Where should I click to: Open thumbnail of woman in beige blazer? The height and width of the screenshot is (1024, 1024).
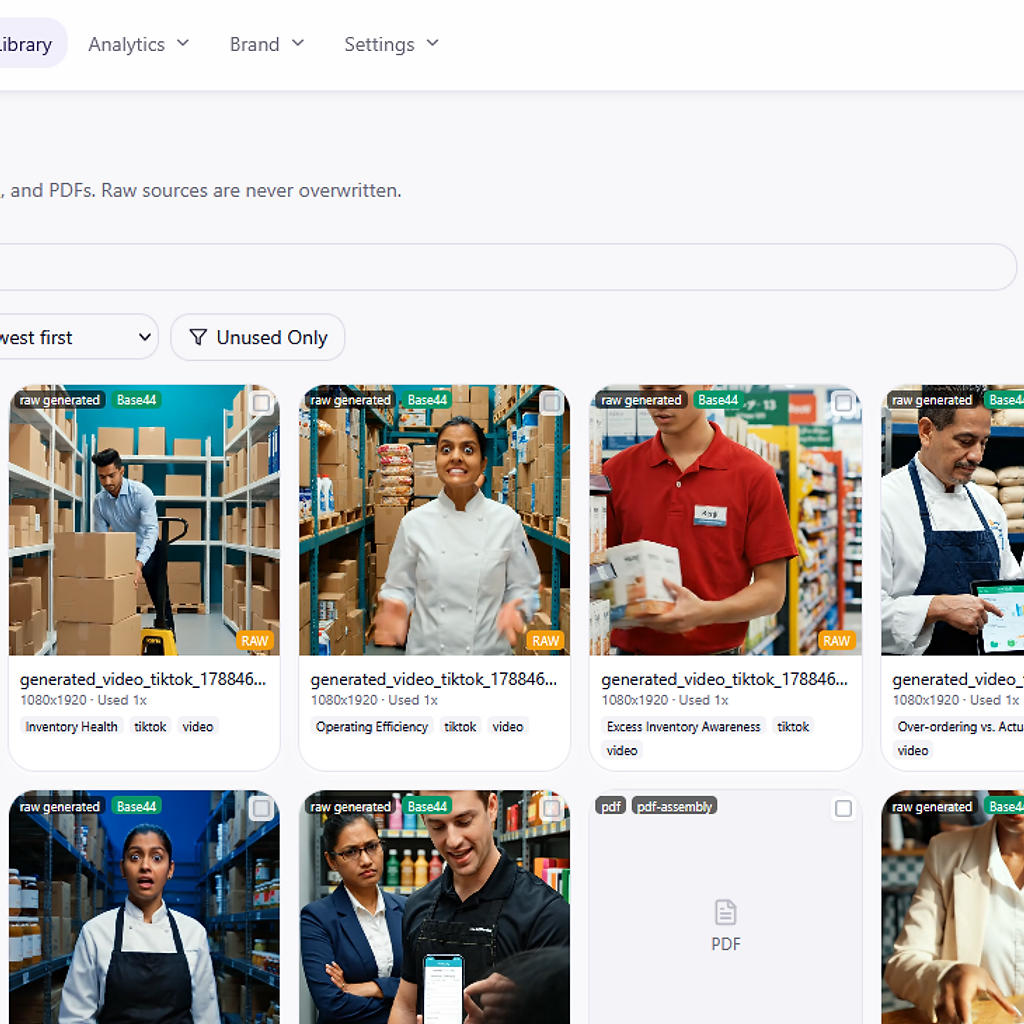(952, 907)
